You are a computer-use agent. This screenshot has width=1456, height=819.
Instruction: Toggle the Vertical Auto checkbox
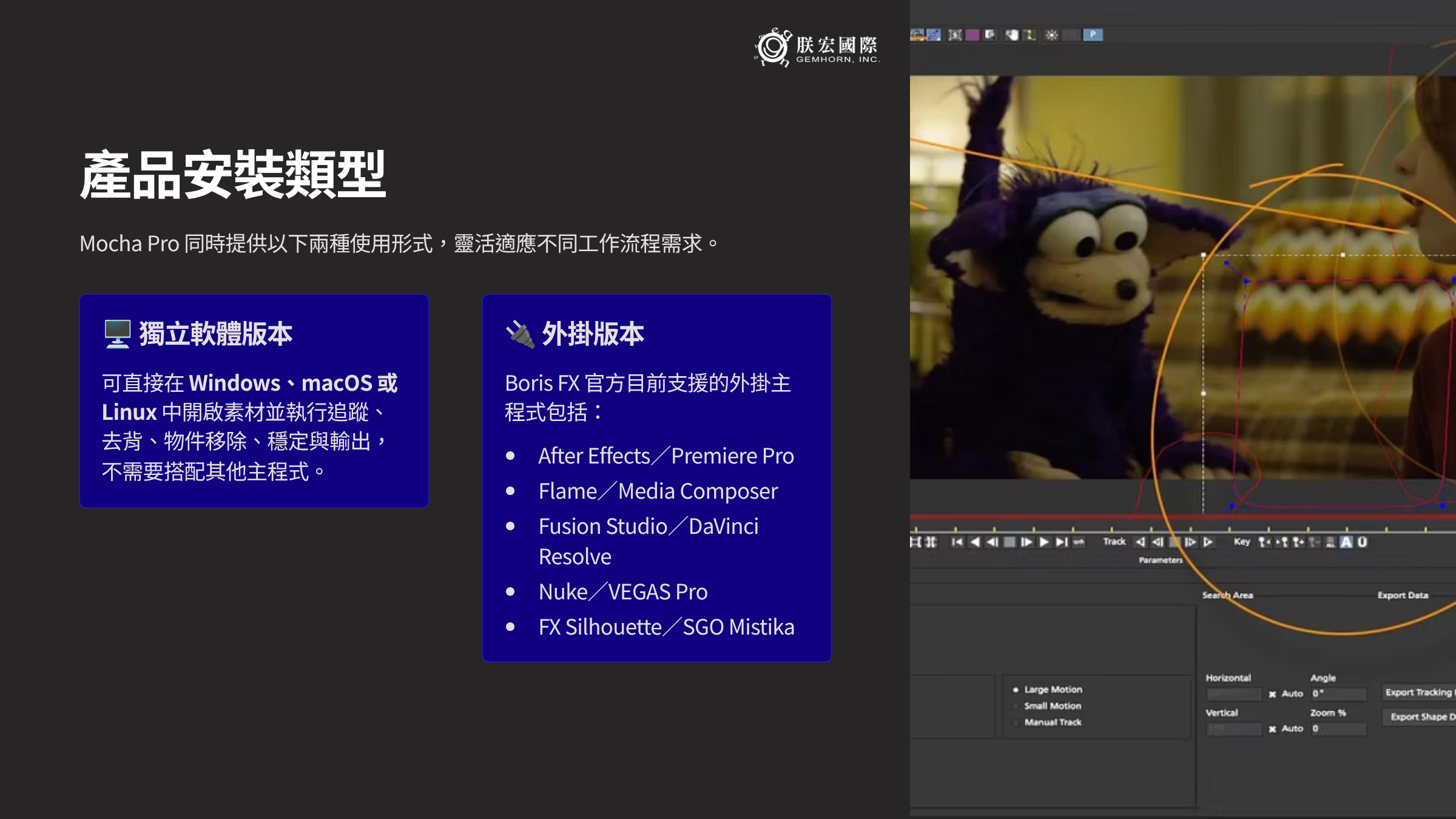pyautogui.click(x=1272, y=729)
